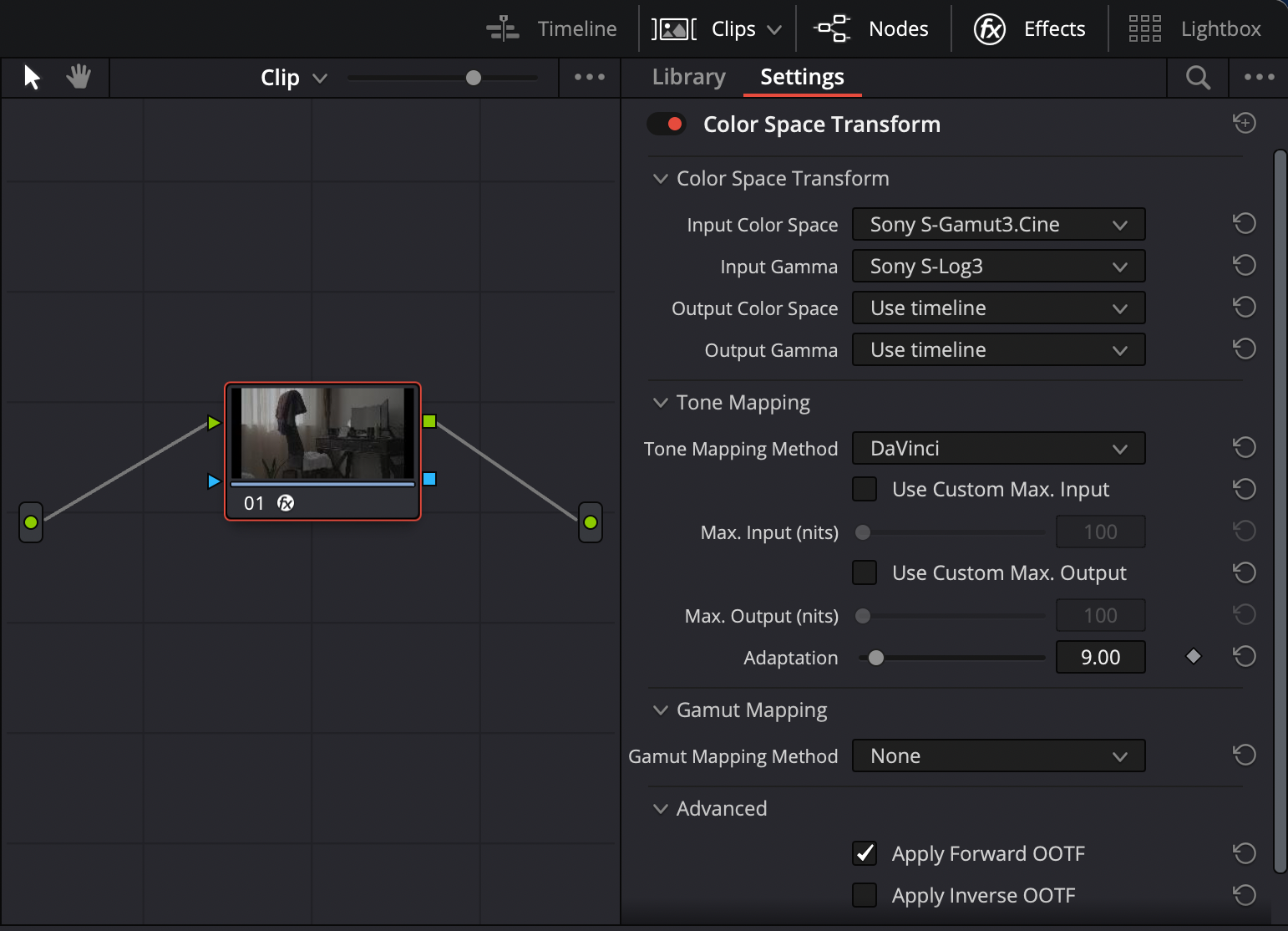
Task: Reset Tone Mapping Method setting
Action: (x=1245, y=448)
